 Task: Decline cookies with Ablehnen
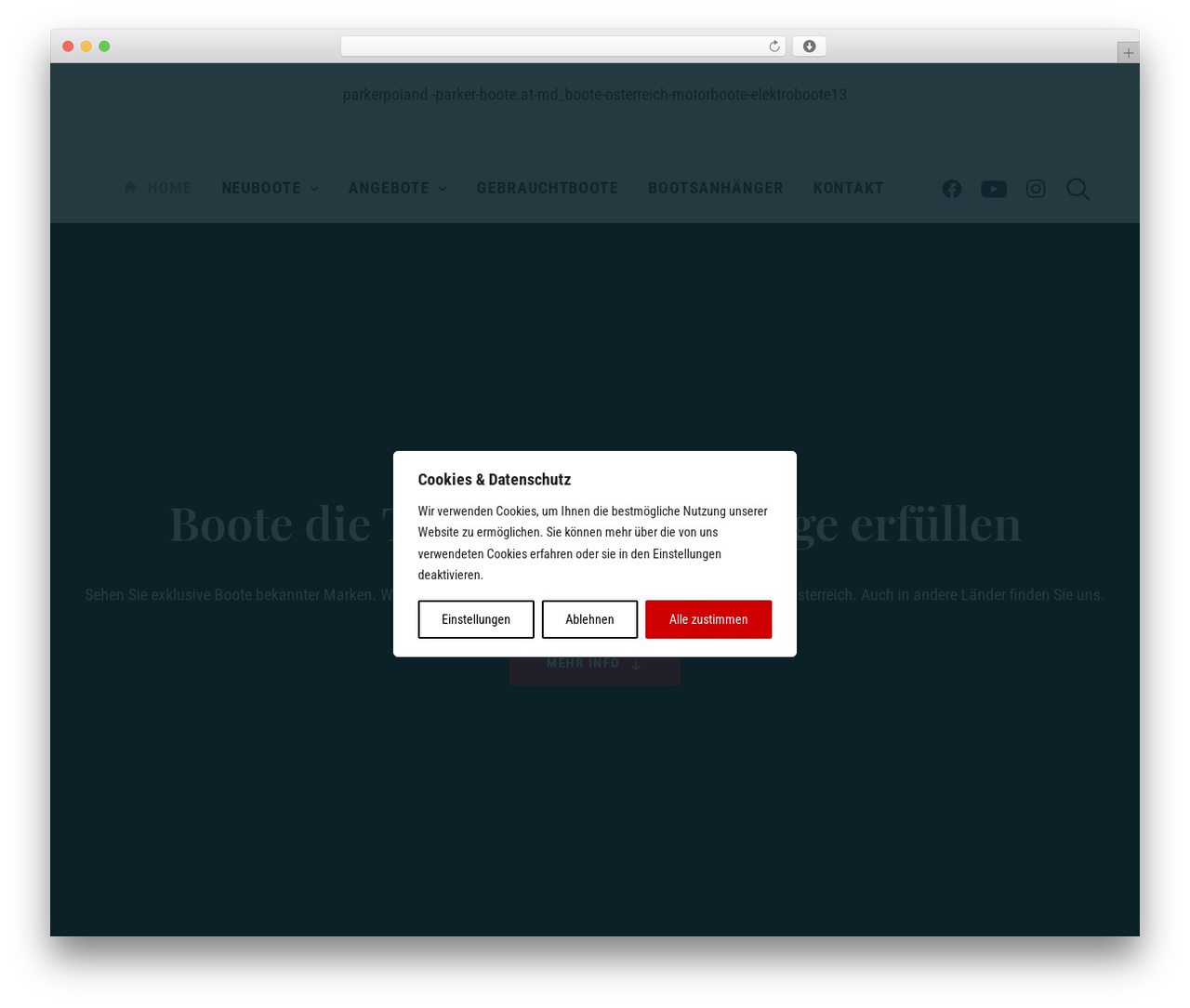coord(589,619)
